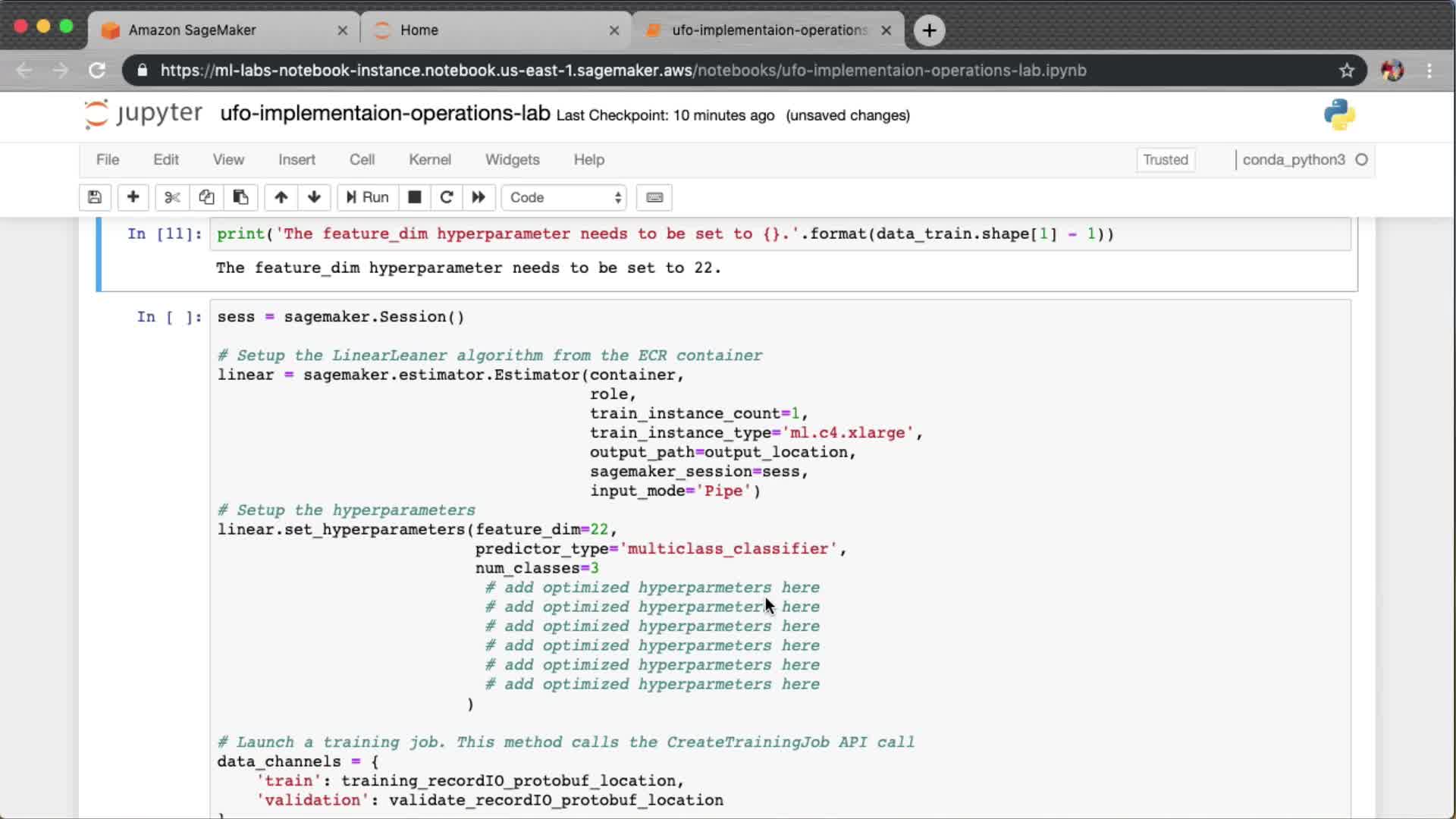Move selected cell up arrow
The height and width of the screenshot is (819, 1456).
281,197
